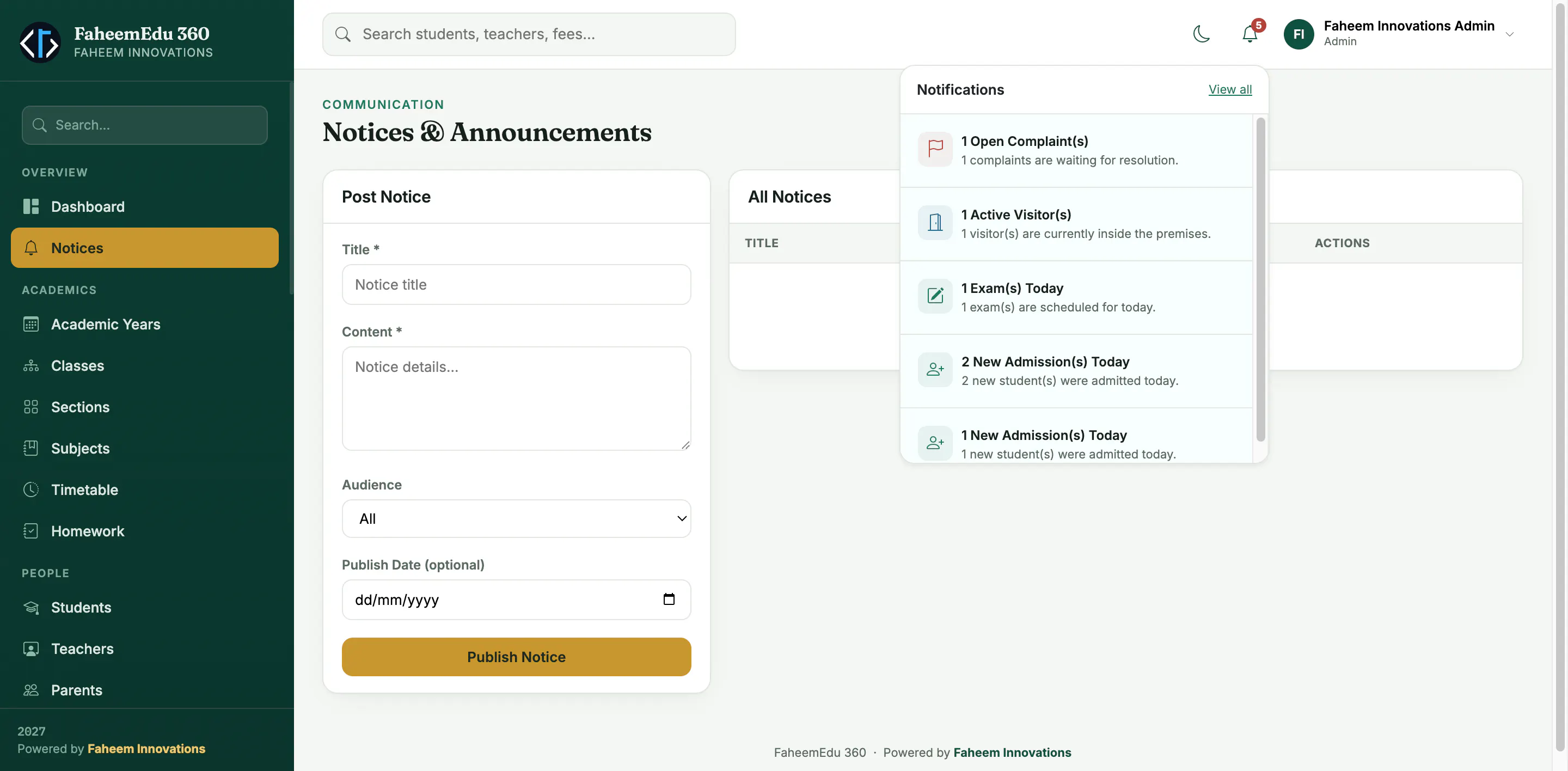The width and height of the screenshot is (1568, 771).
Task: Click the FaheemEdu 360 logo
Action: [40, 42]
